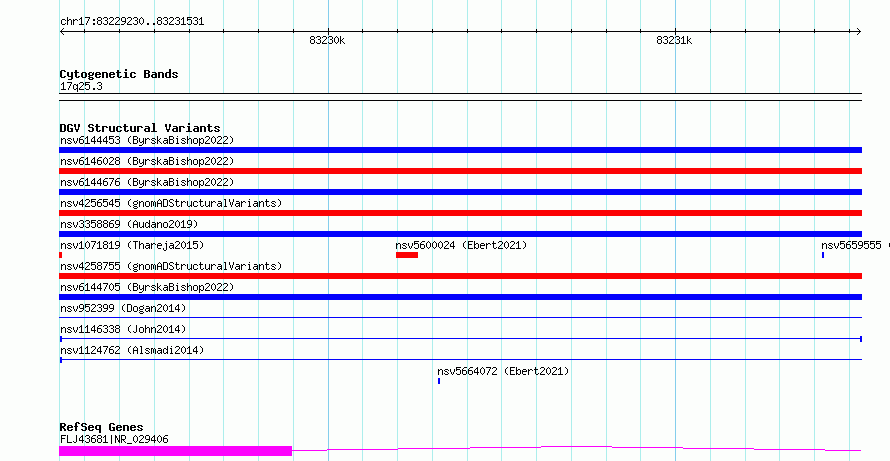Click the nsv3358869 blue variant bar

click(460, 234)
